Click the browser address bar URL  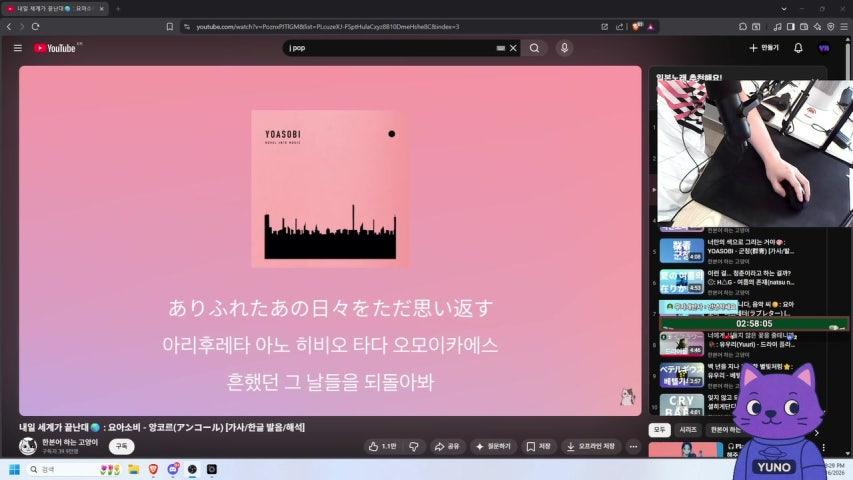pyautogui.click(x=327, y=26)
